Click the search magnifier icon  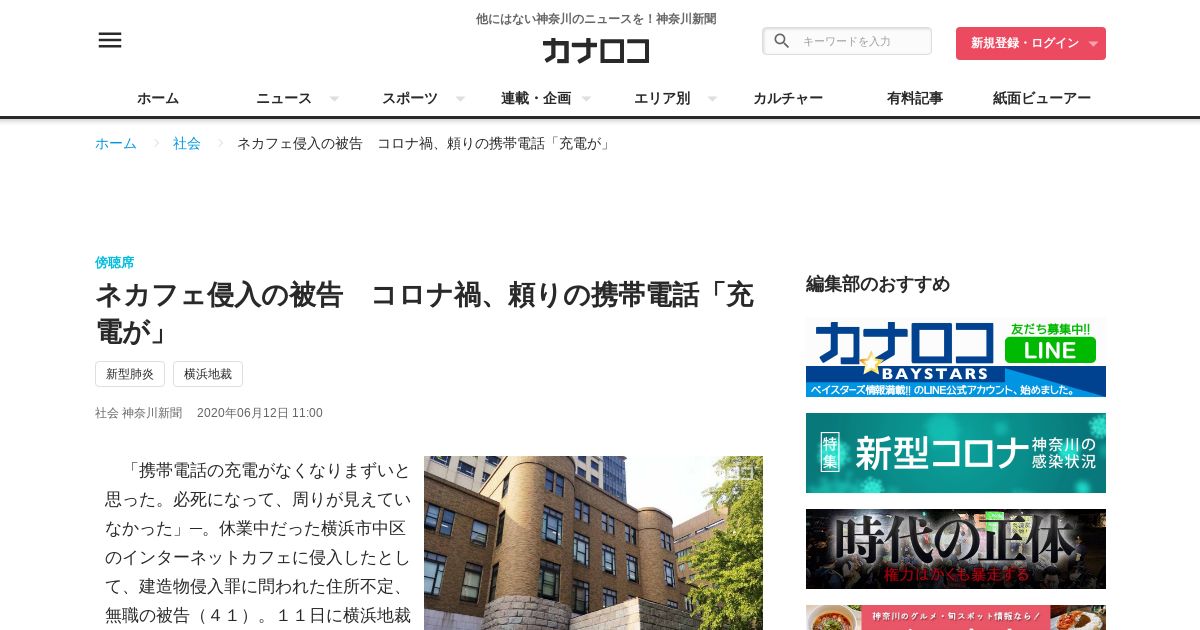[x=782, y=41]
